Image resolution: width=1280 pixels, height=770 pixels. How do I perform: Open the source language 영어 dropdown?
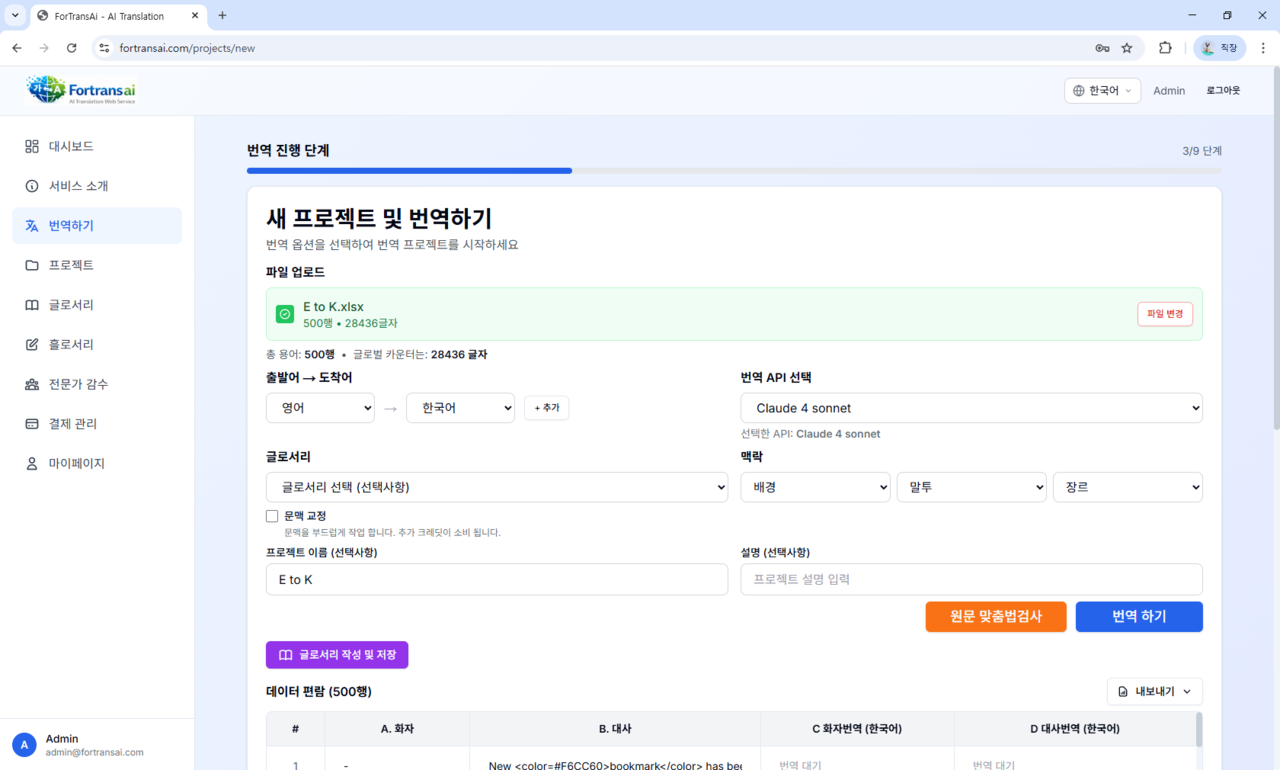[x=320, y=408]
